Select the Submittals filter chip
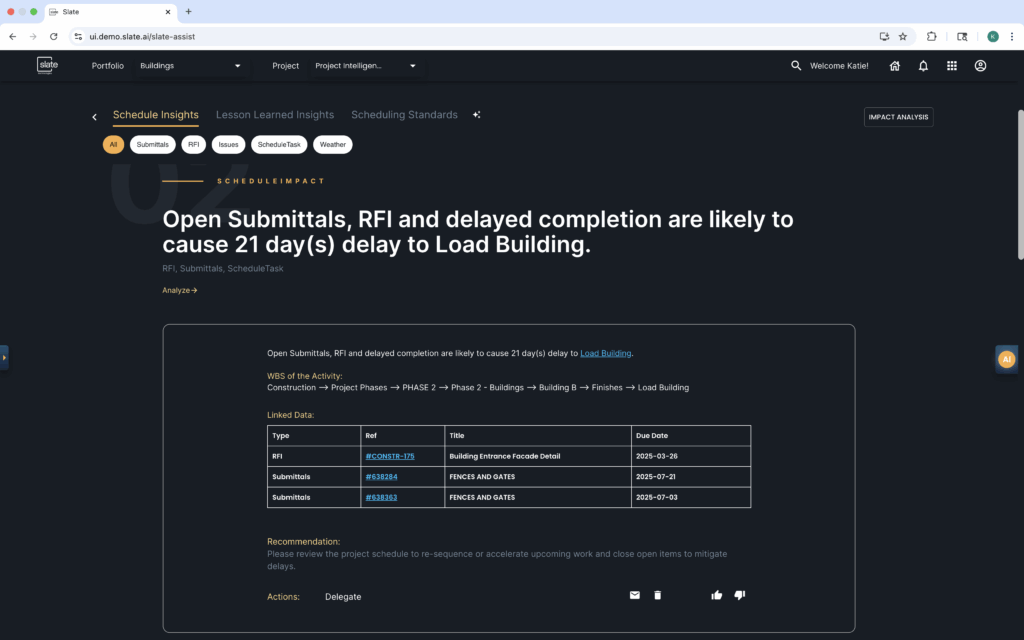 (x=152, y=144)
